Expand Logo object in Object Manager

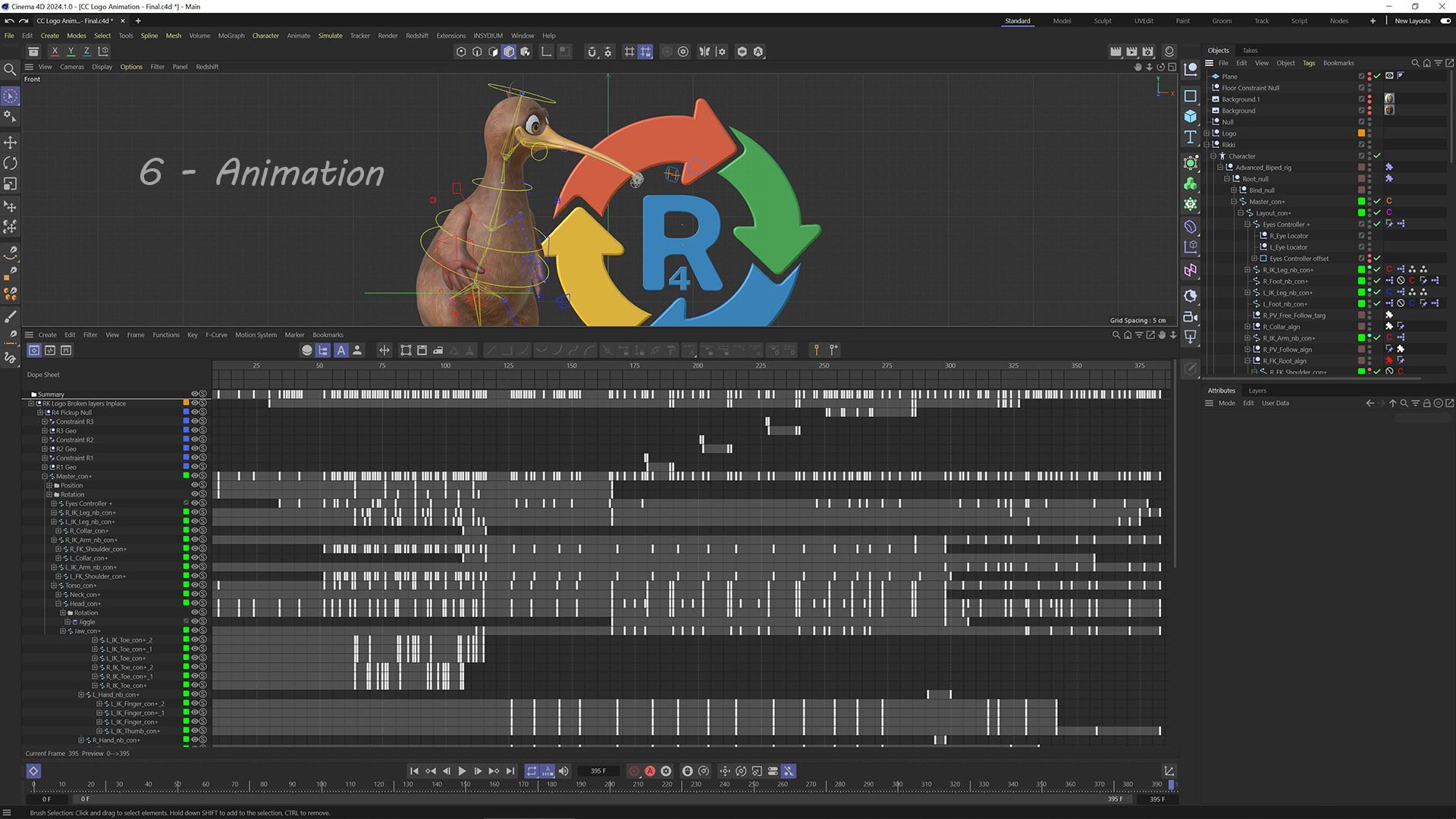pos(1207,133)
